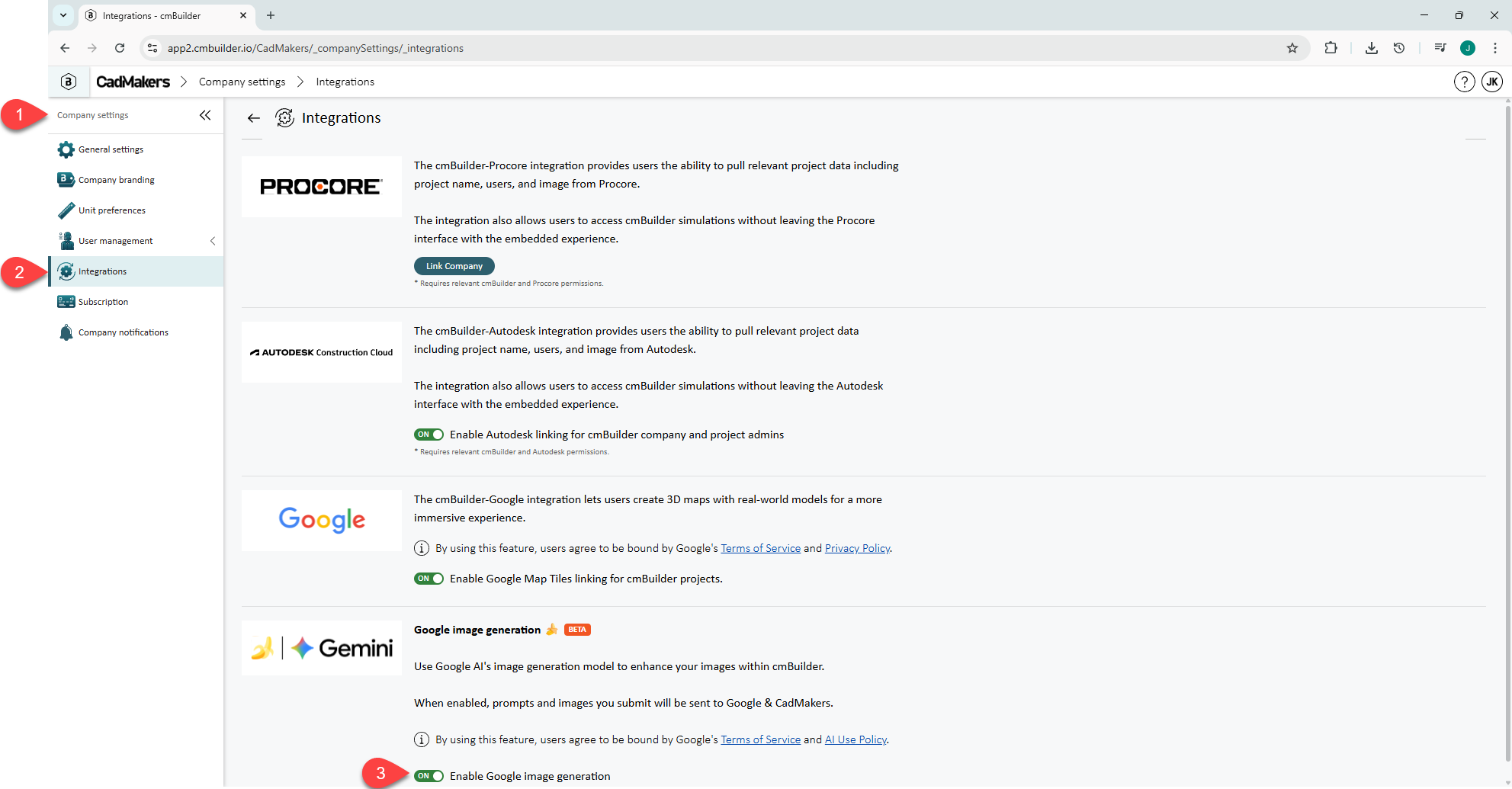Screen dimensions: 1512x789
Task: Reload the page with the refresh icon
Action: coord(120,48)
